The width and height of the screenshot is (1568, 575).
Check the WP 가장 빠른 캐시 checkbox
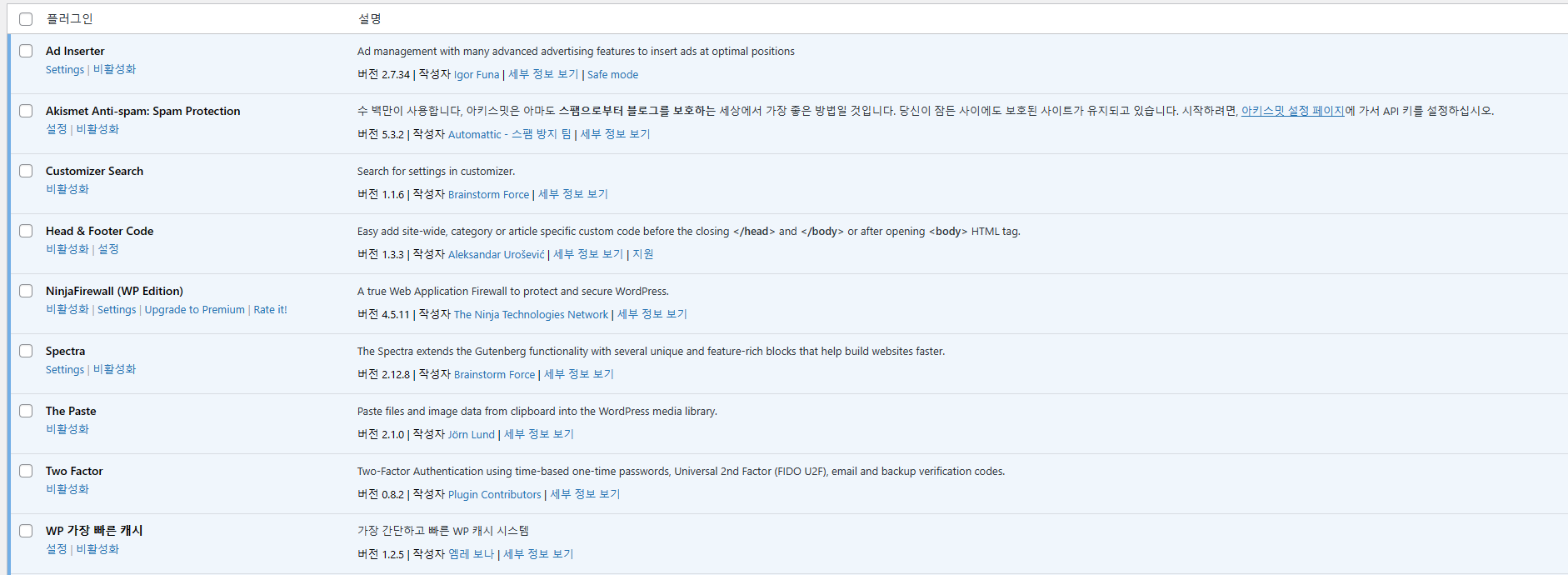click(x=26, y=531)
